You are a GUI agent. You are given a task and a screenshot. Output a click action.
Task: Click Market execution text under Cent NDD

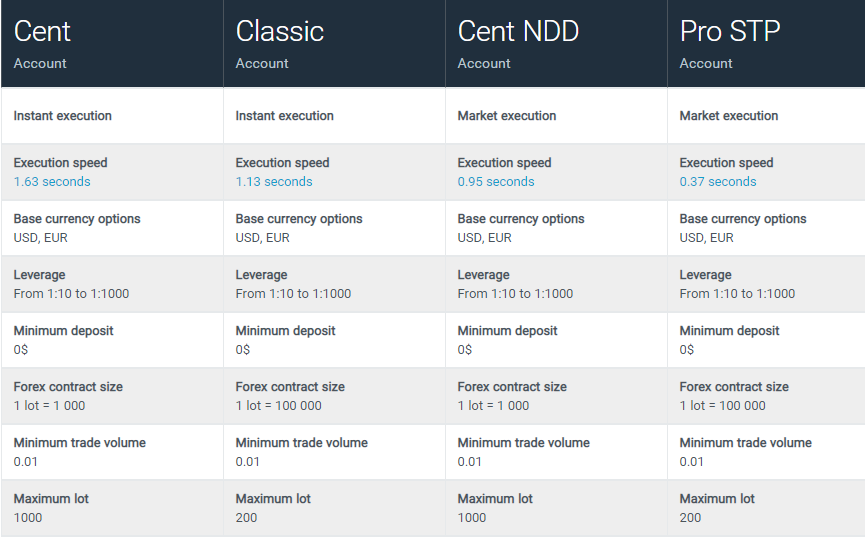(x=506, y=116)
